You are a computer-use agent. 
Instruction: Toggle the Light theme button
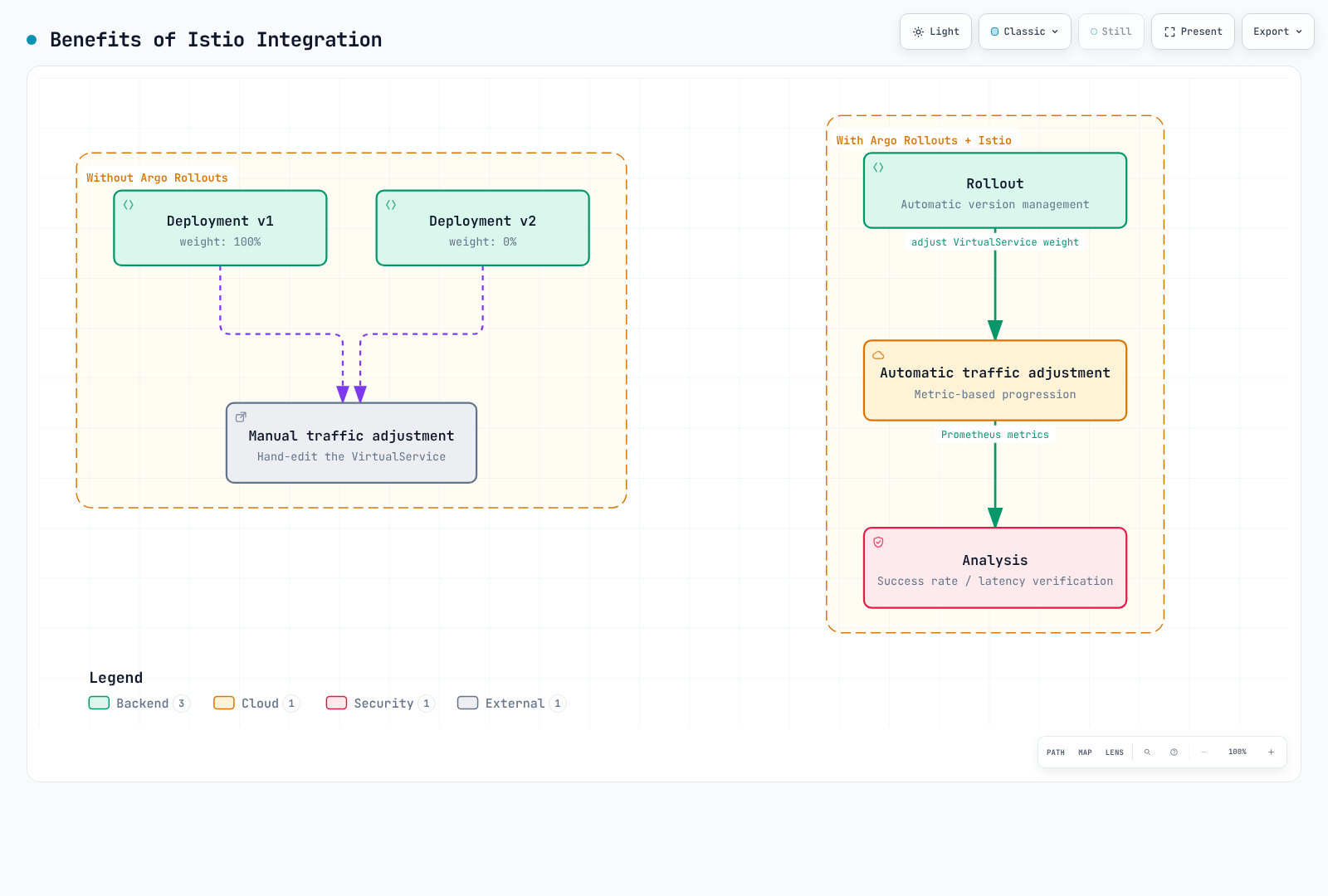(x=935, y=32)
